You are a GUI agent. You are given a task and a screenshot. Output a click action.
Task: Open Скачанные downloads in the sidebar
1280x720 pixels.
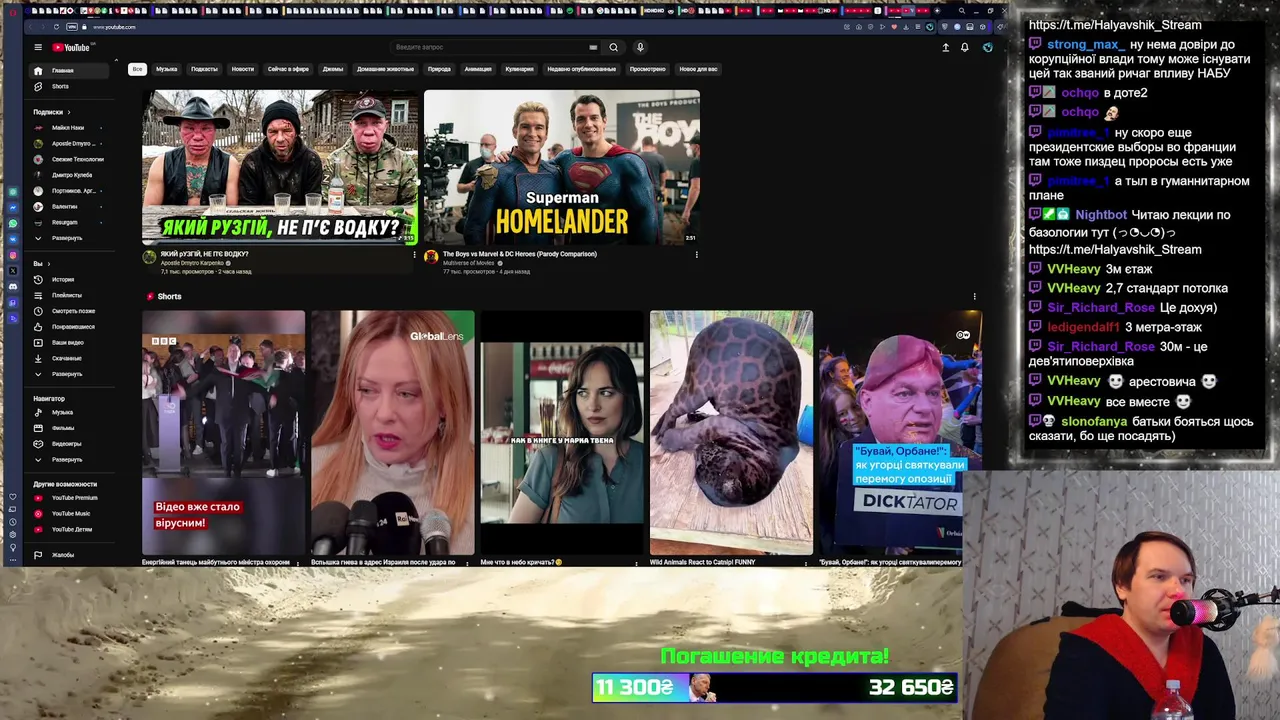point(66,358)
